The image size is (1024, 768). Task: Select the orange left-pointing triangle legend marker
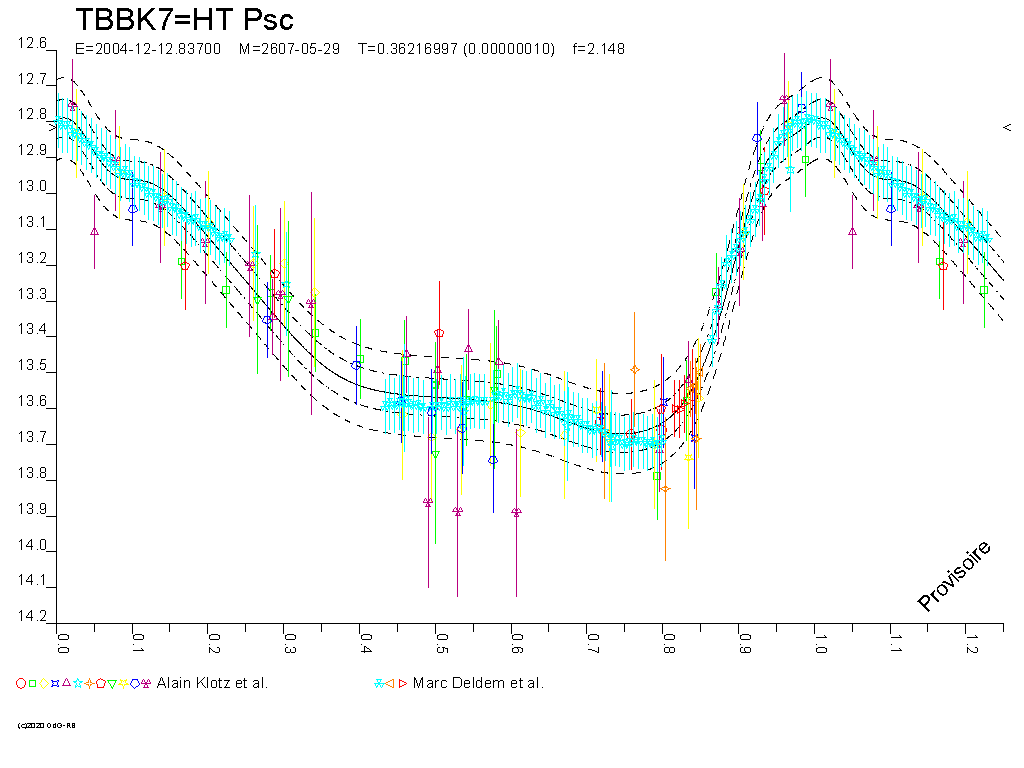pos(390,683)
